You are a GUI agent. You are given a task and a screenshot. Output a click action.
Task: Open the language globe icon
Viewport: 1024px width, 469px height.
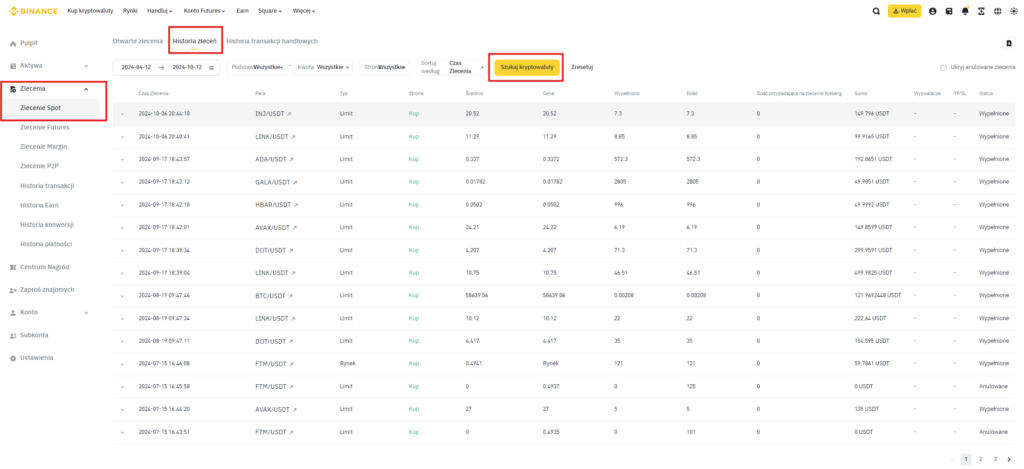tap(997, 11)
